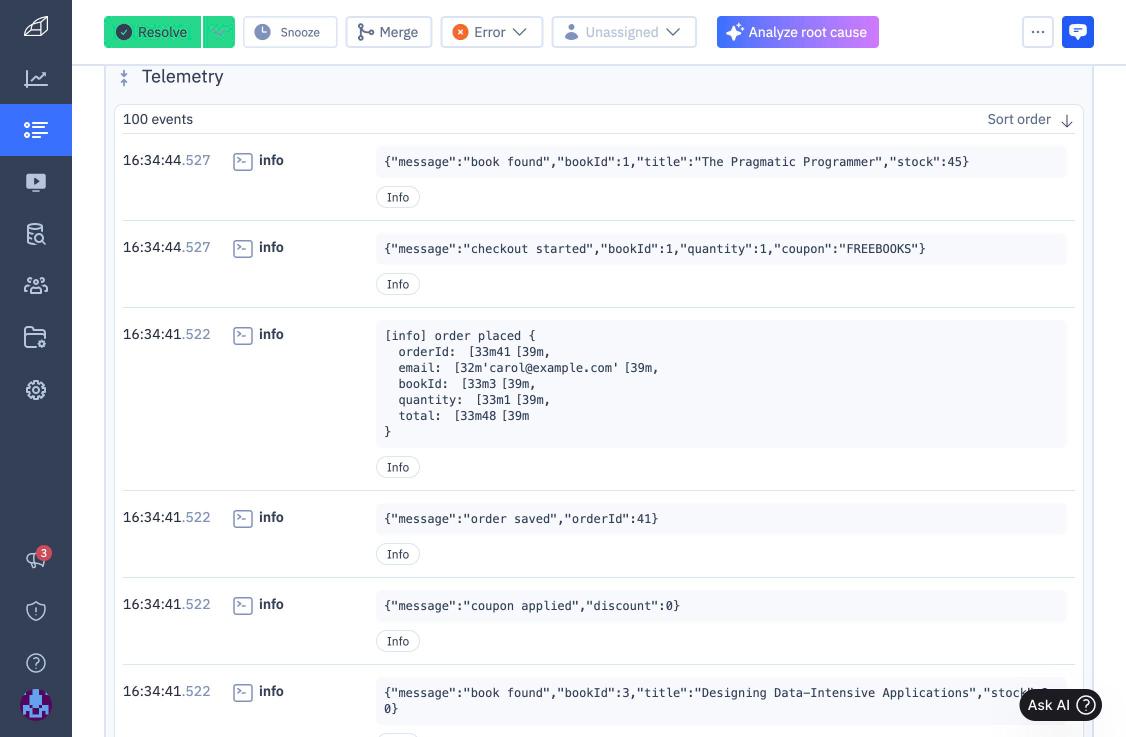The width and height of the screenshot is (1126, 737).
Task: Open announcements megaphone with 3 badge
Action: click(37, 557)
